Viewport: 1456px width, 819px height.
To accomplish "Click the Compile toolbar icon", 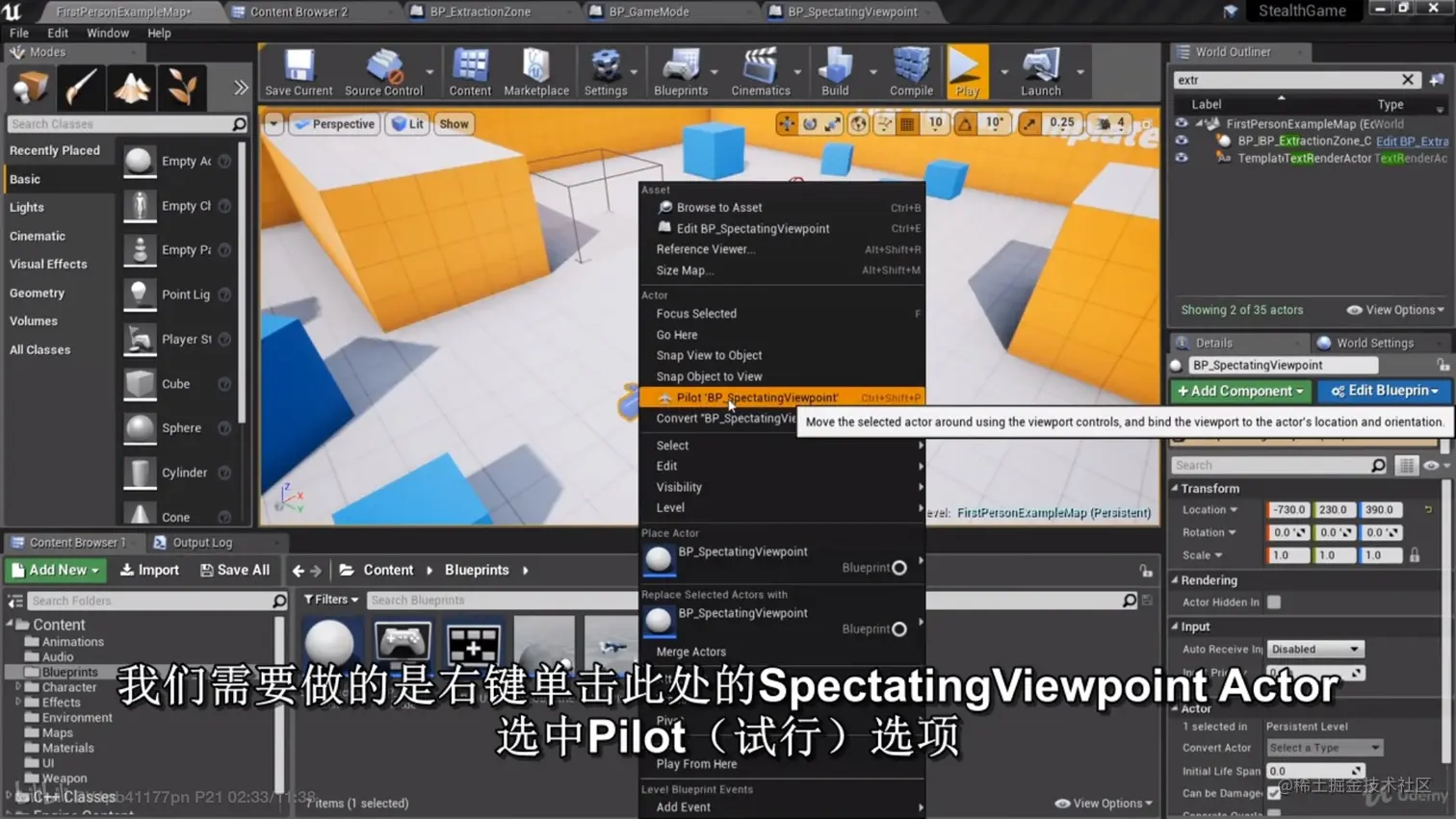I will point(911,72).
